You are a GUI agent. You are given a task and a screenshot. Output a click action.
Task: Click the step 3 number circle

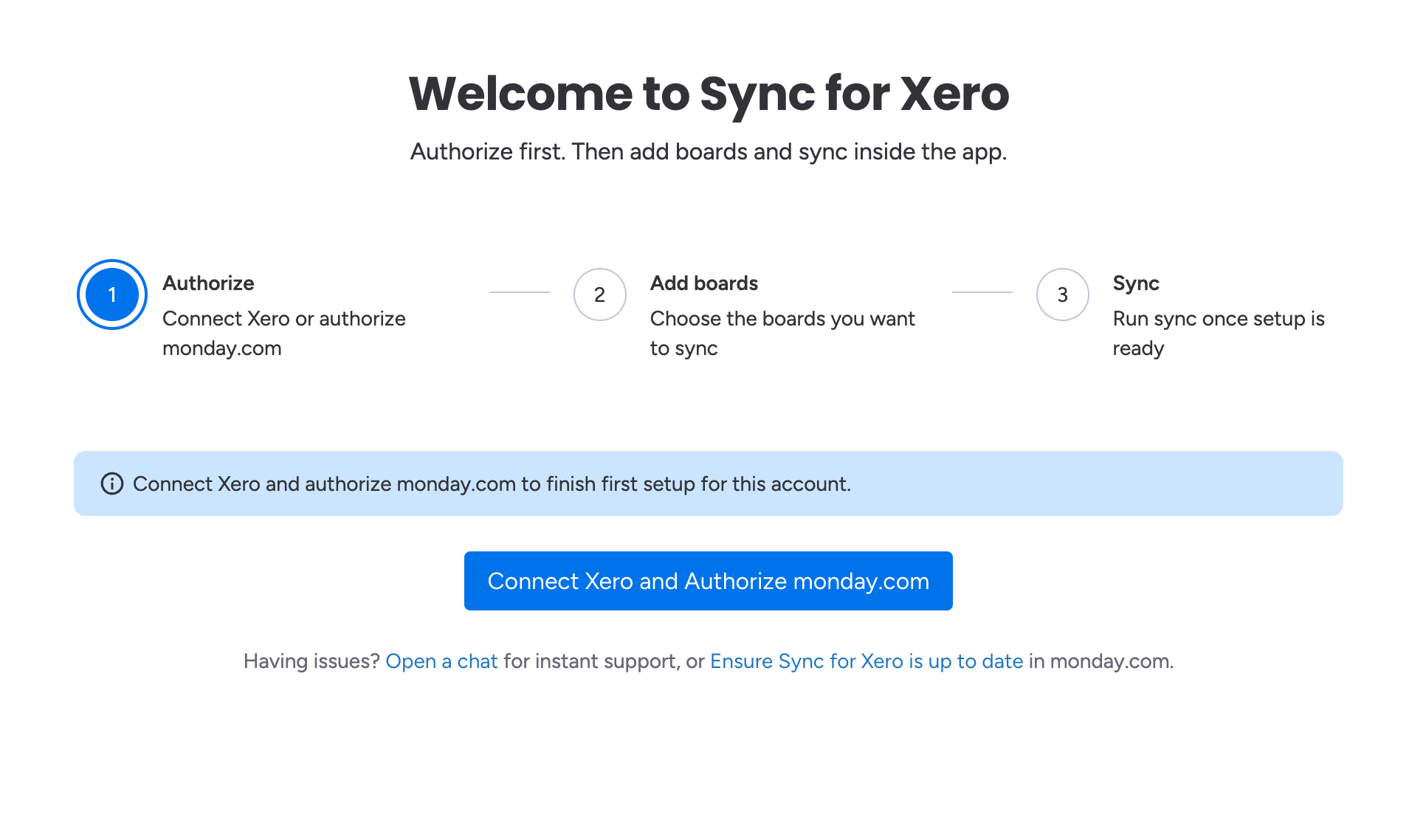[x=1063, y=295]
